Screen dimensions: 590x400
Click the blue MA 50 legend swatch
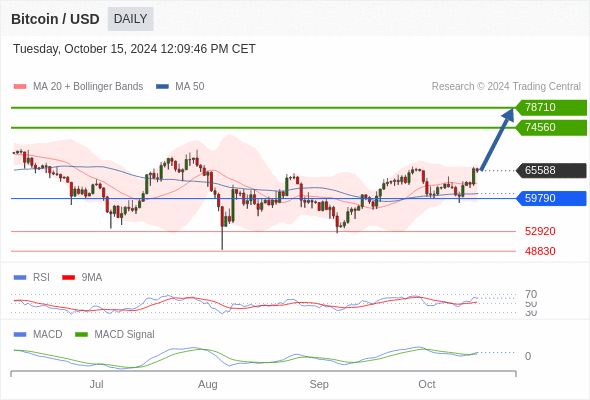[x=162, y=87]
